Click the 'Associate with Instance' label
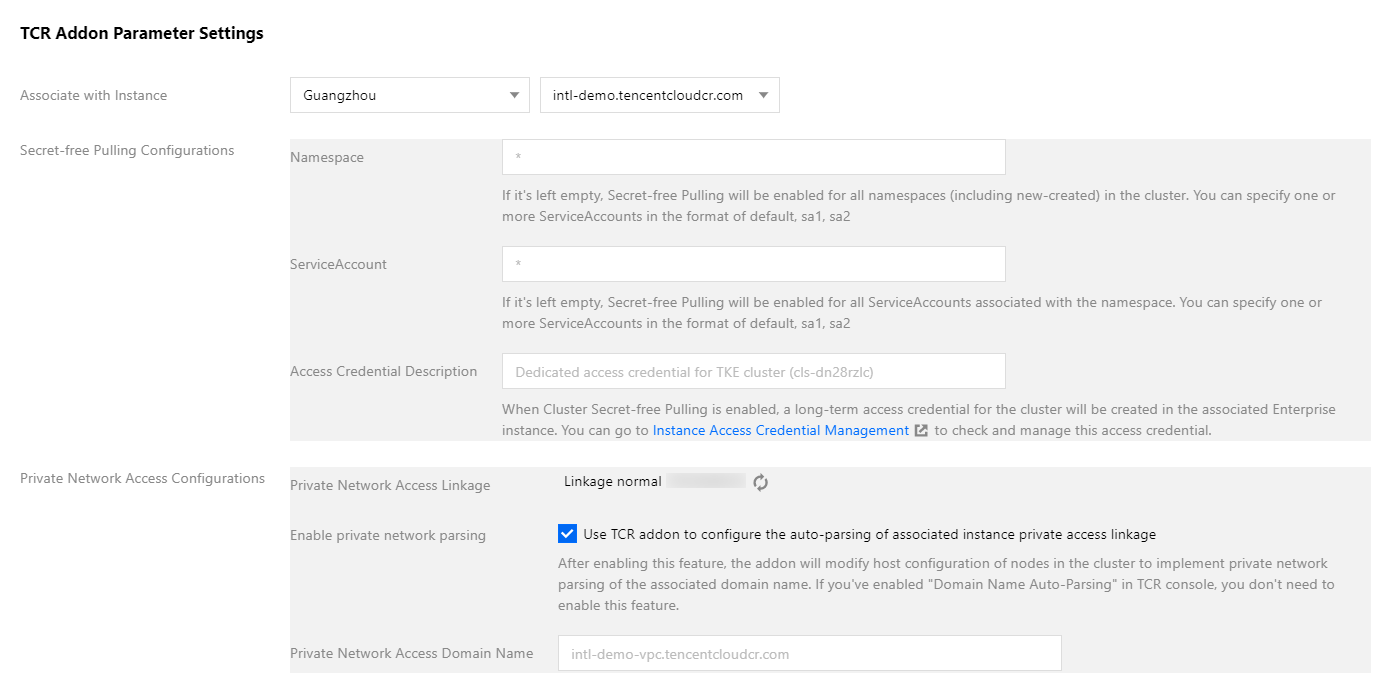1382x673 pixels. click(94, 96)
